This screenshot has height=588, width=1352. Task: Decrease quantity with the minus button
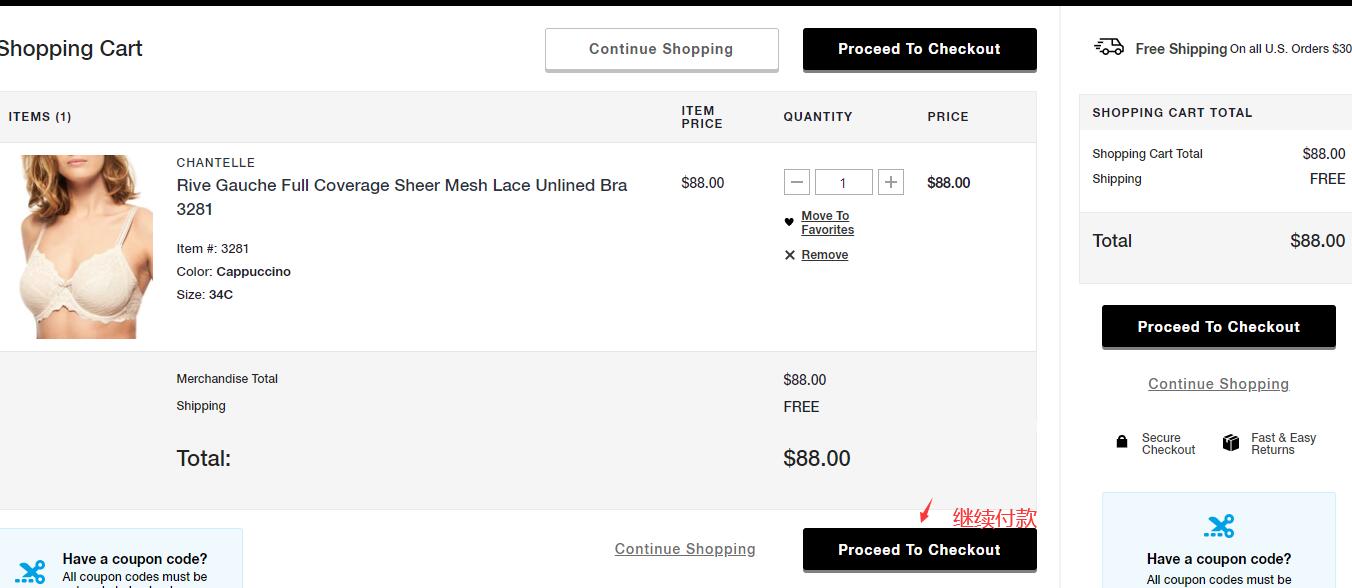click(x=797, y=182)
